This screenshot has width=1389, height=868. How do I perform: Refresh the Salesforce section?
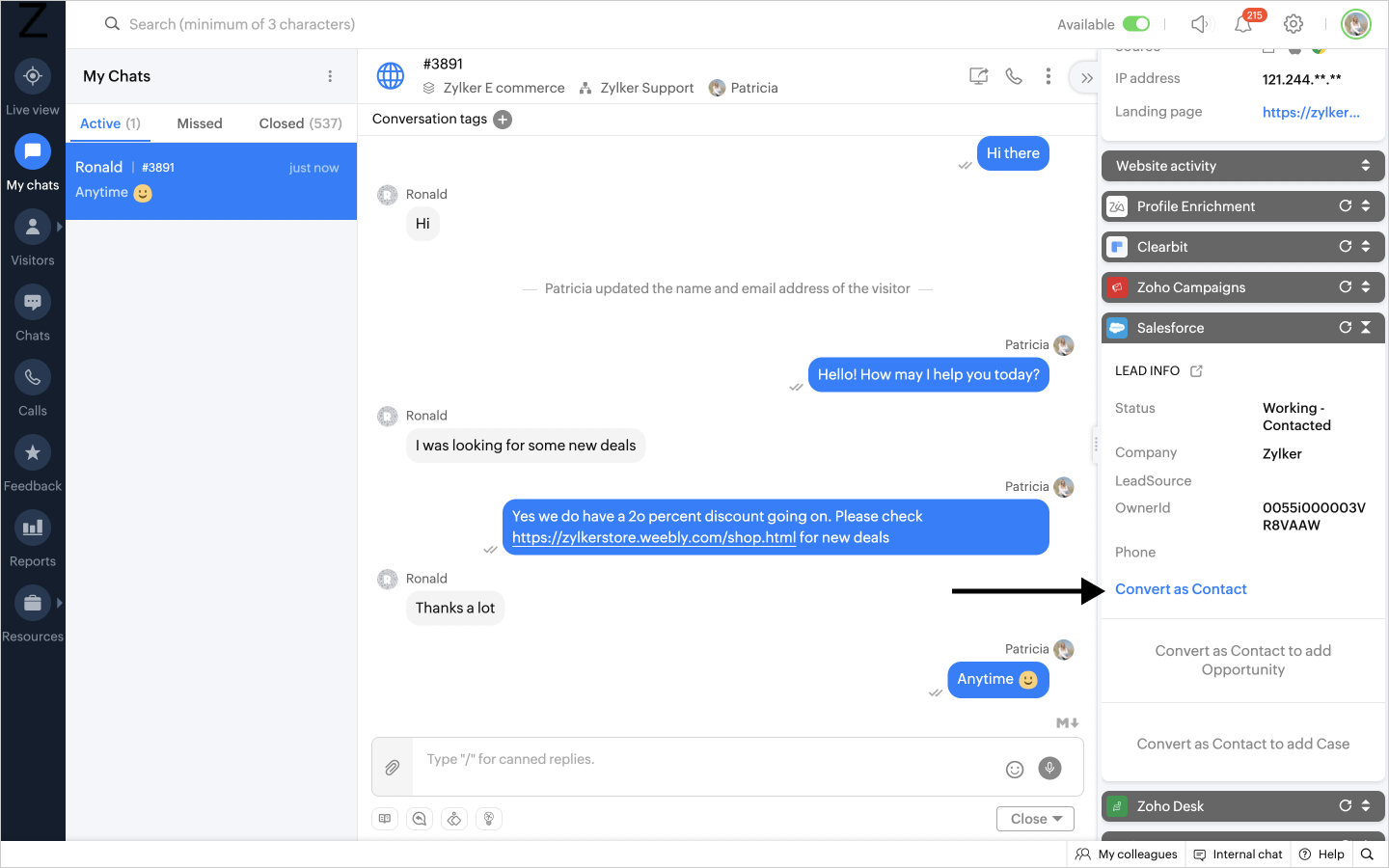pyautogui.click(x=1345, y=328)
